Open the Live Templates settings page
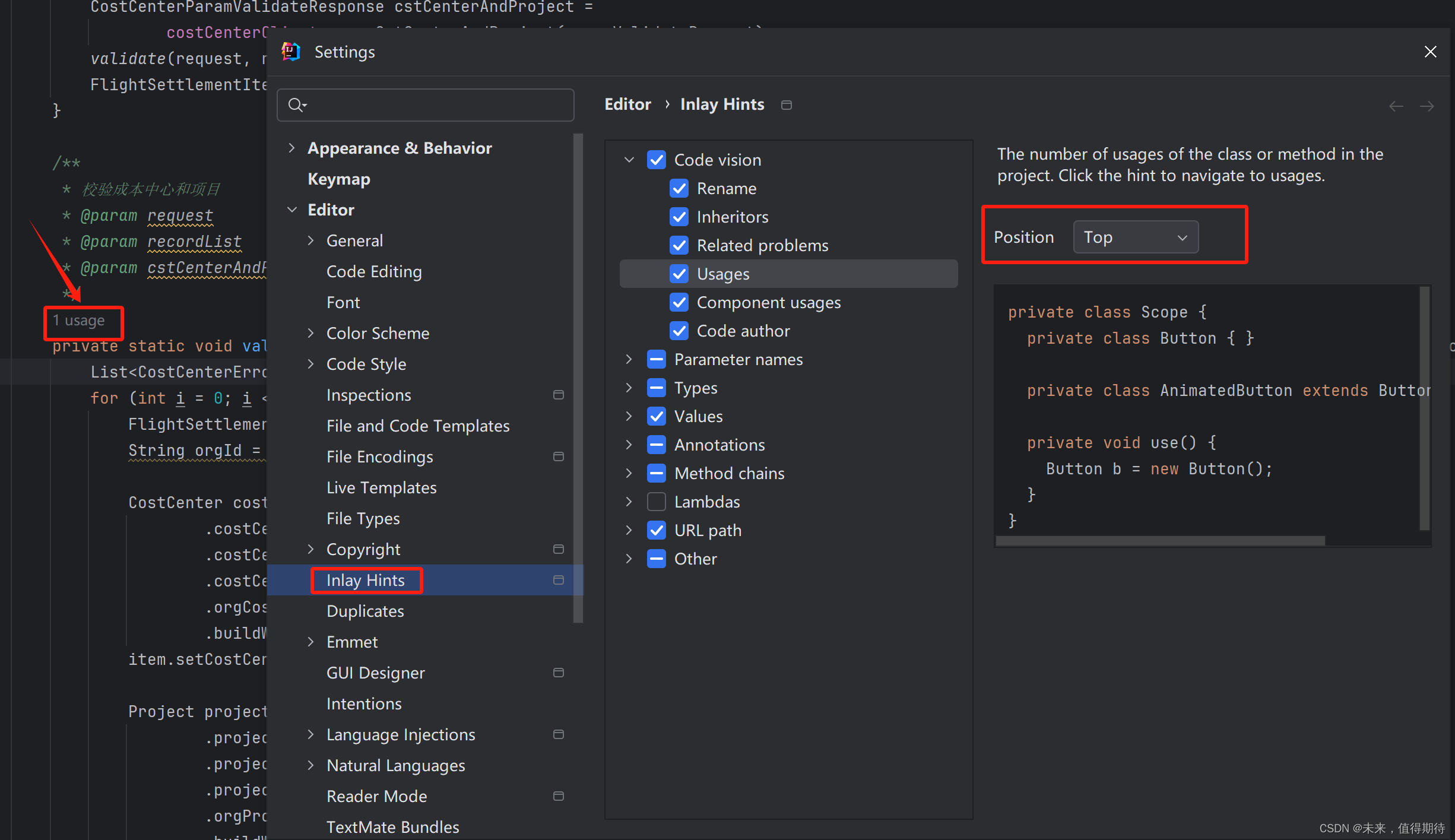The width and height of the screenshot is (1455, 840). [x=381, y=487]
